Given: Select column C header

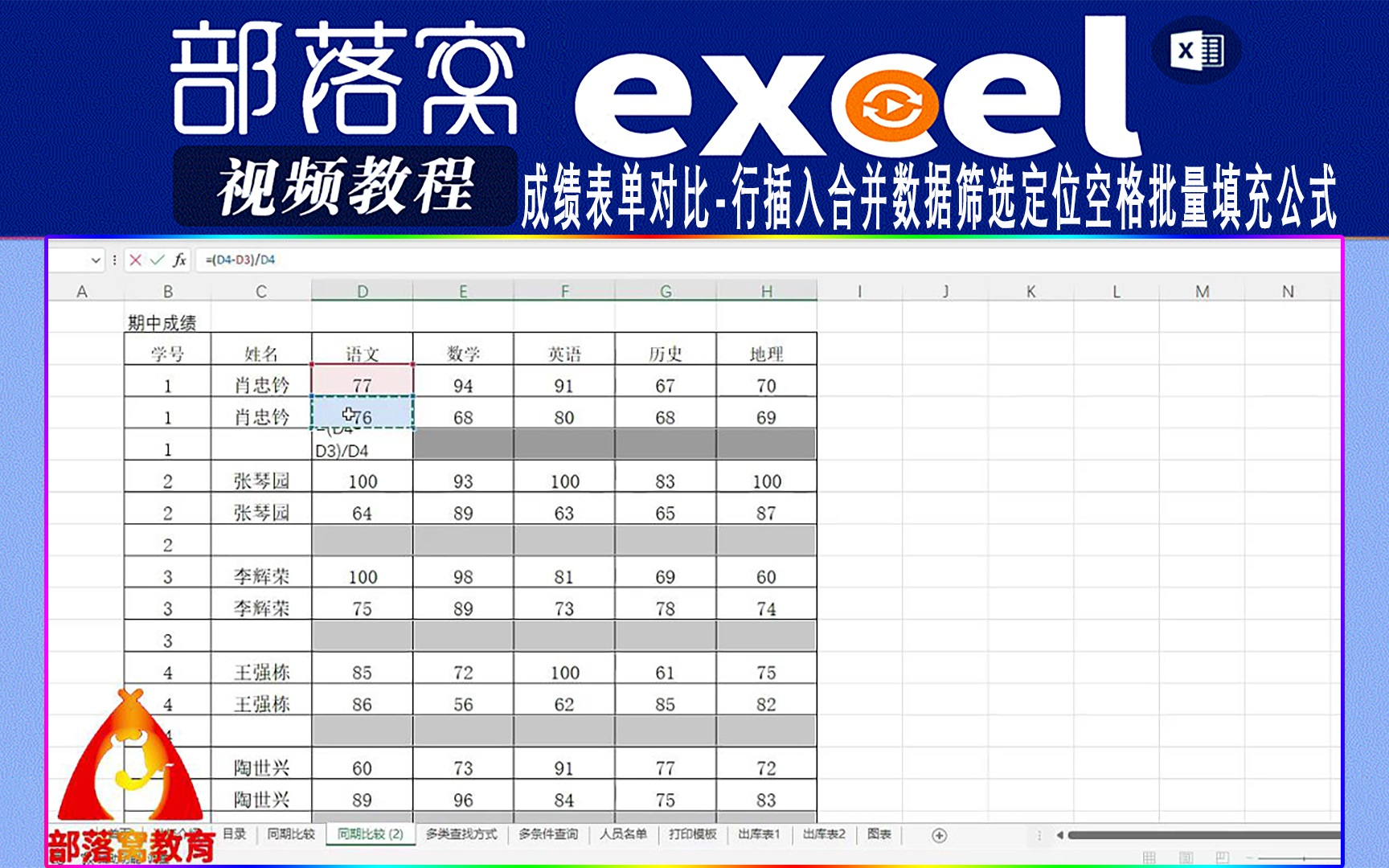Looking at the screenshot, I should (x=261, y=291).
